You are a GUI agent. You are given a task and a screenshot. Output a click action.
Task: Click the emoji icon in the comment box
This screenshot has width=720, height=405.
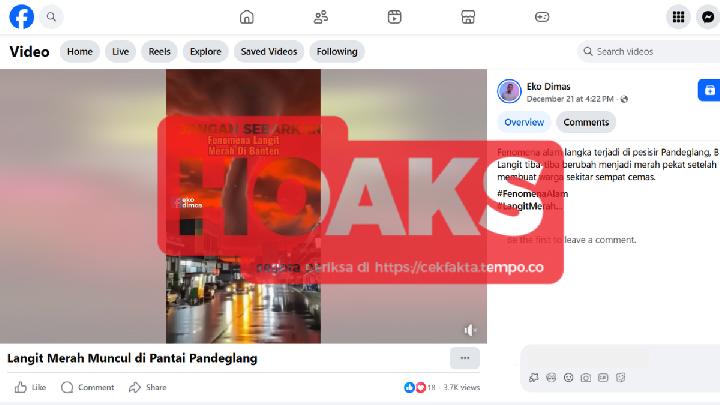coord(568,377)
